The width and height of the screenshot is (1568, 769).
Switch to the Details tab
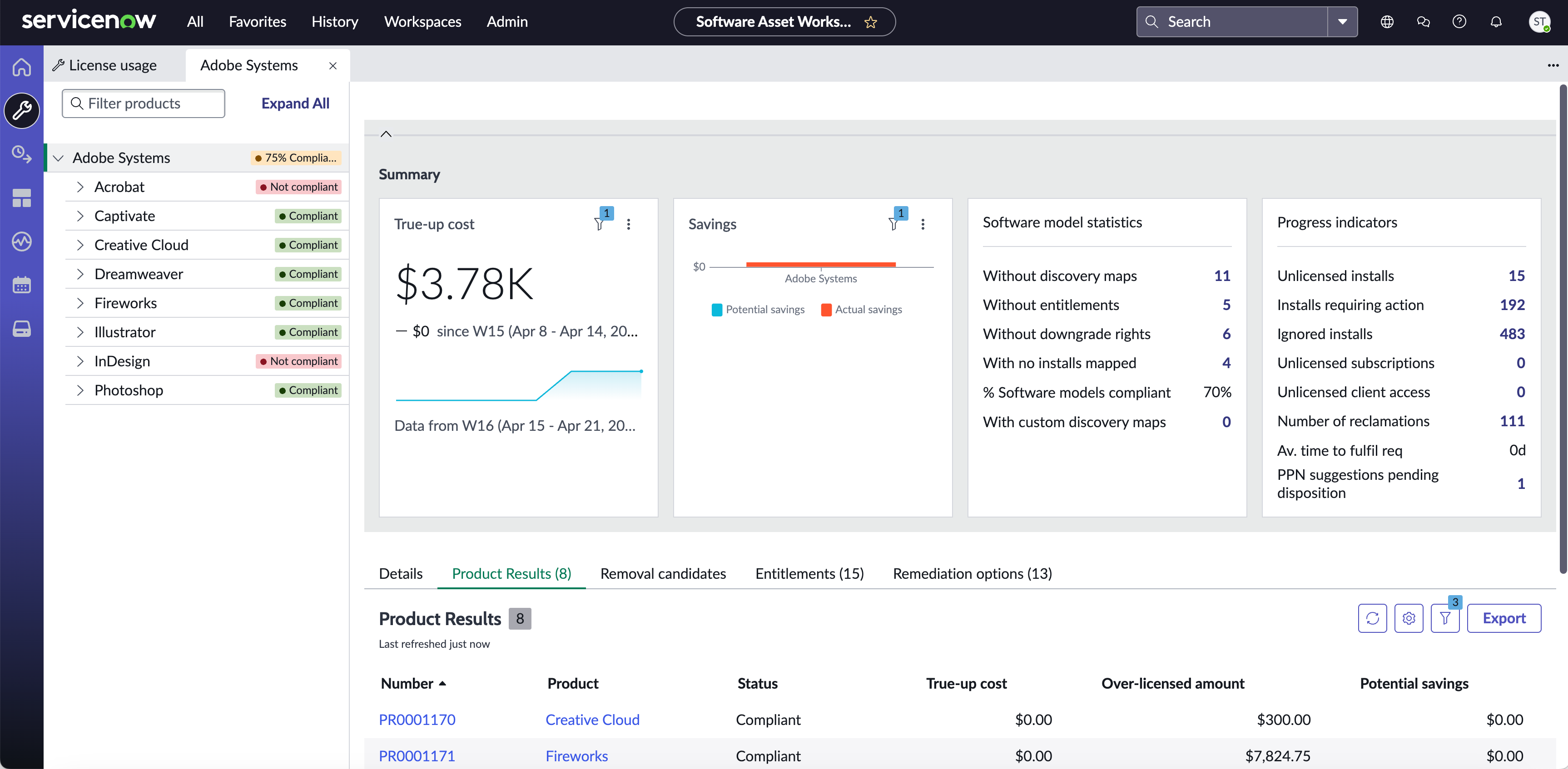[401, 574]
